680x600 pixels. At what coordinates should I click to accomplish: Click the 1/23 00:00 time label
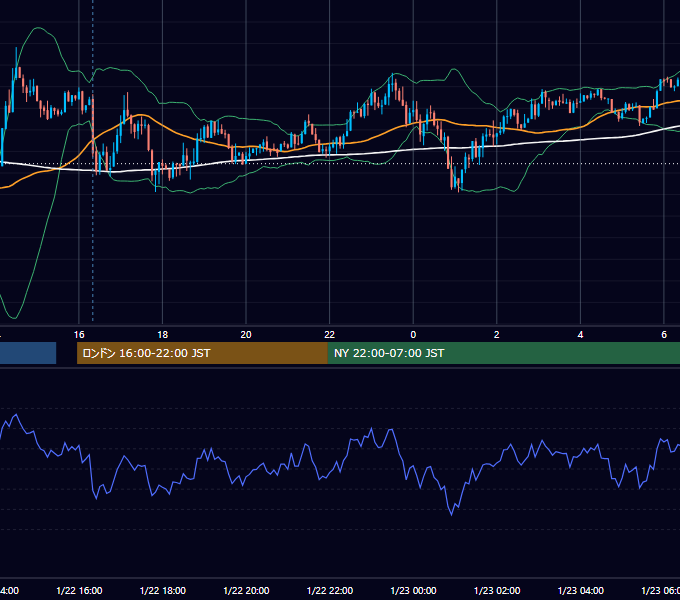click(x=413, y=590)
